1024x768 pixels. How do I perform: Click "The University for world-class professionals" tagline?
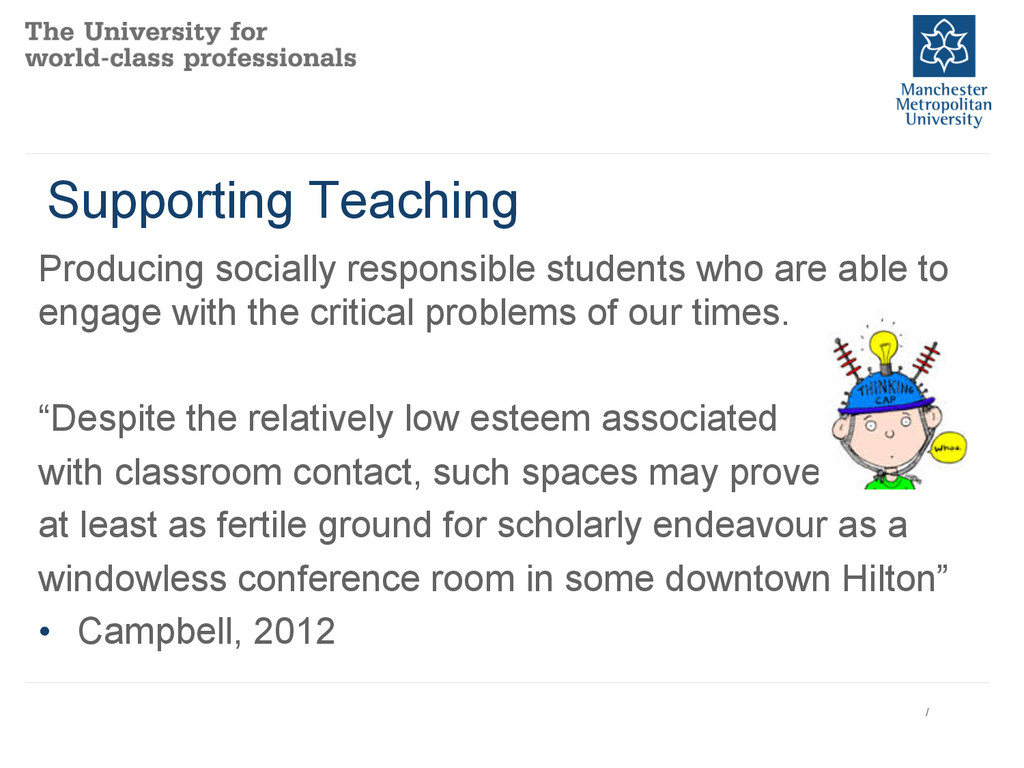(x=190, y=44)
